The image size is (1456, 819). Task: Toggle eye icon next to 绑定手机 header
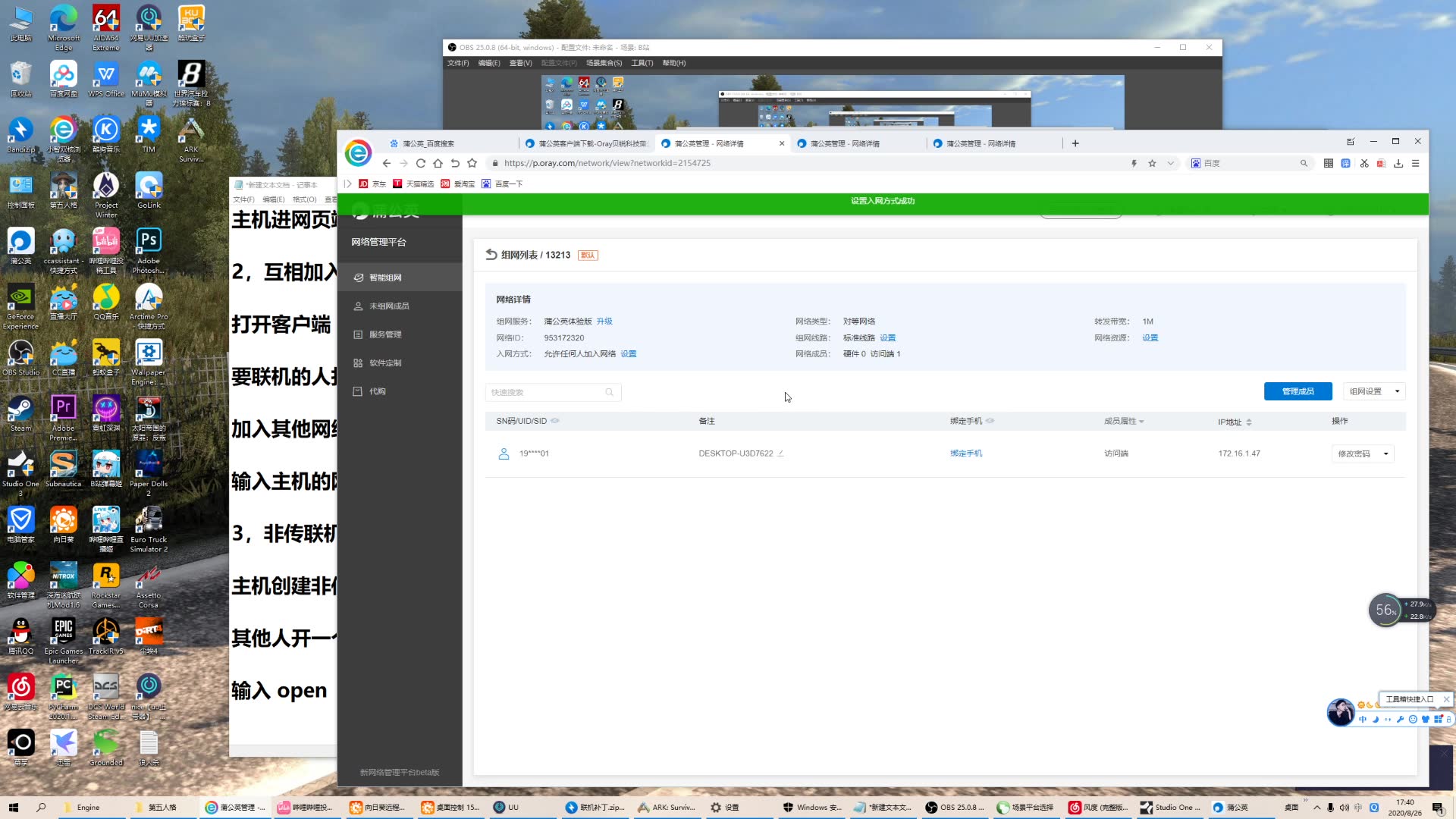(x=990, y=421)
